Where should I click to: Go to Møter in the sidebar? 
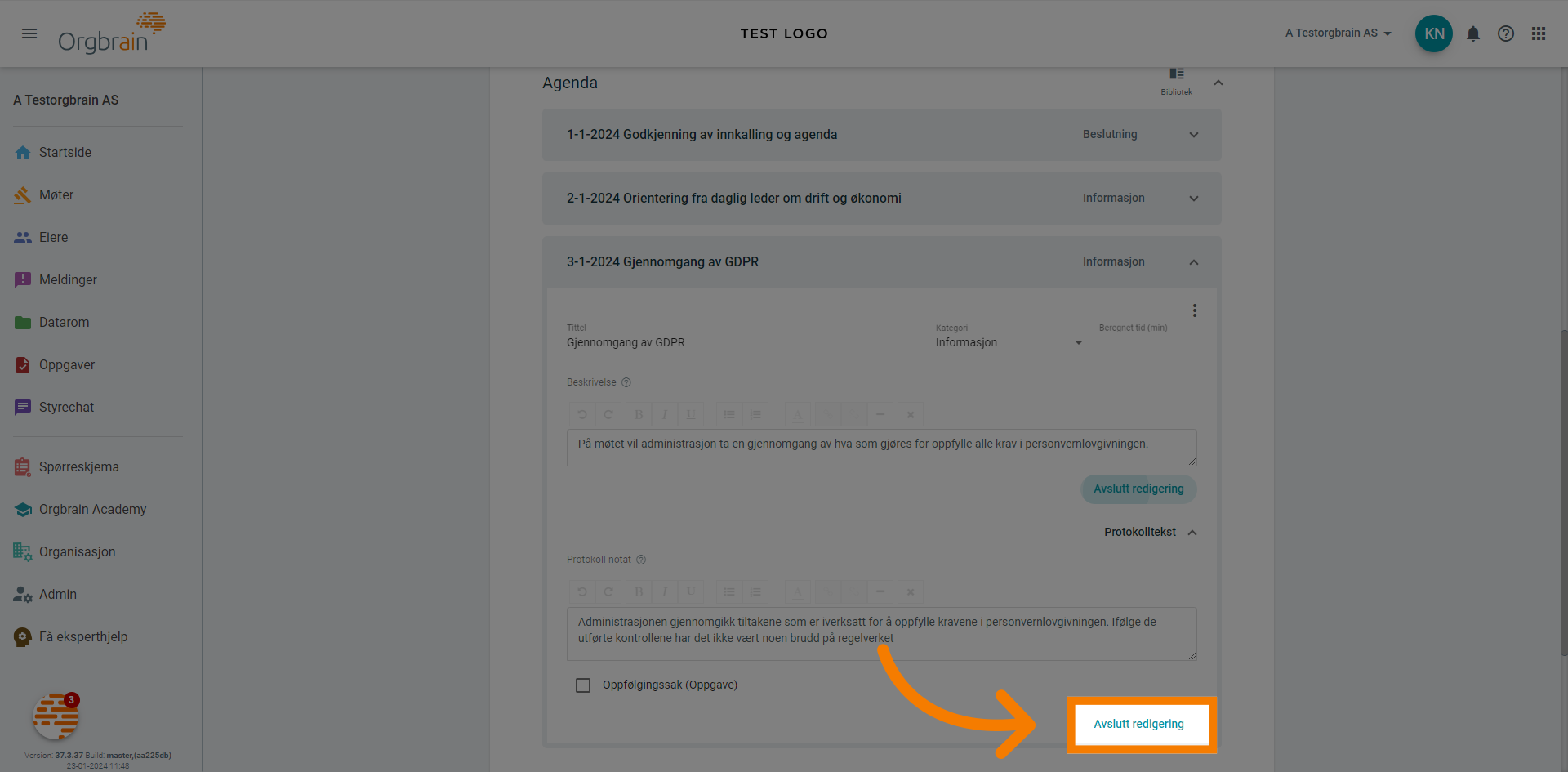(56, 195)
